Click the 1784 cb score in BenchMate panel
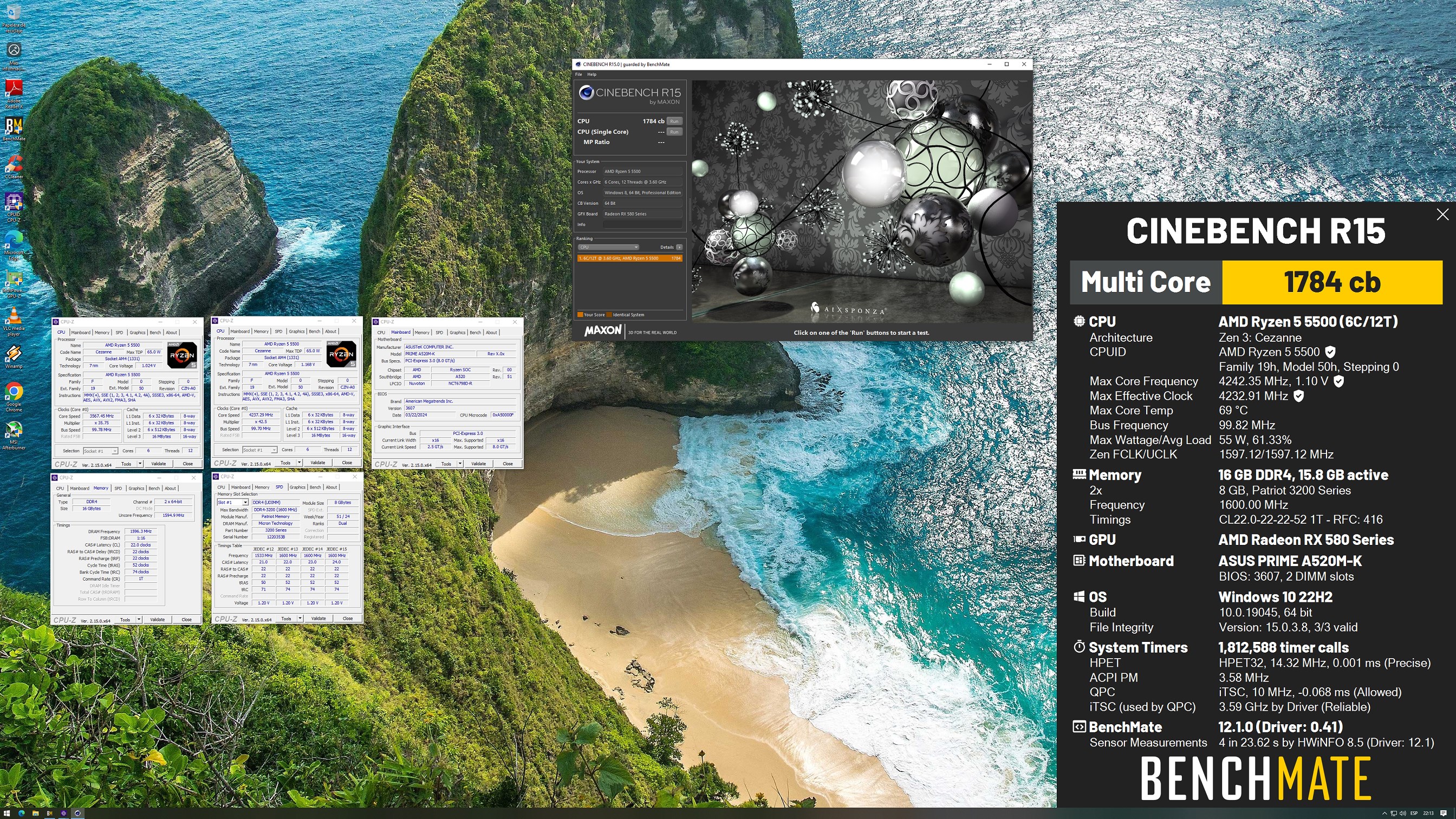Screen dimensions: 1456x819 point(1331,282)
